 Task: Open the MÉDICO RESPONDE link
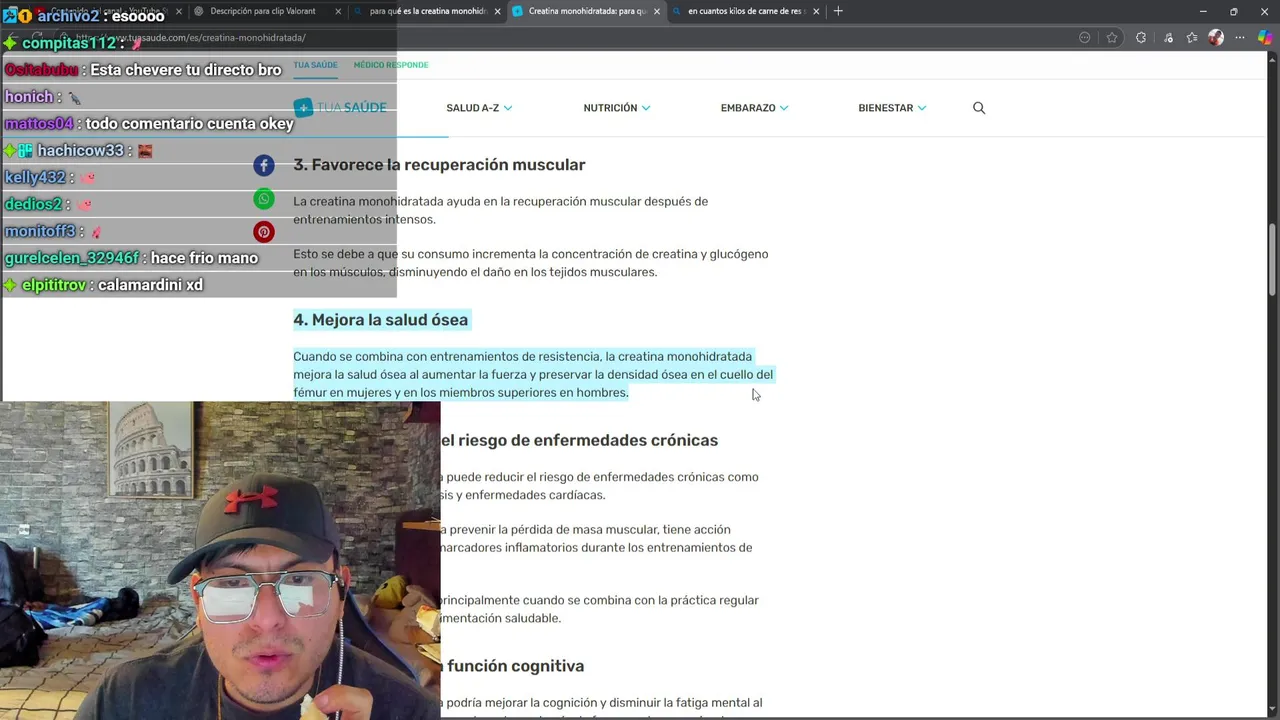[x=391, y=65]
